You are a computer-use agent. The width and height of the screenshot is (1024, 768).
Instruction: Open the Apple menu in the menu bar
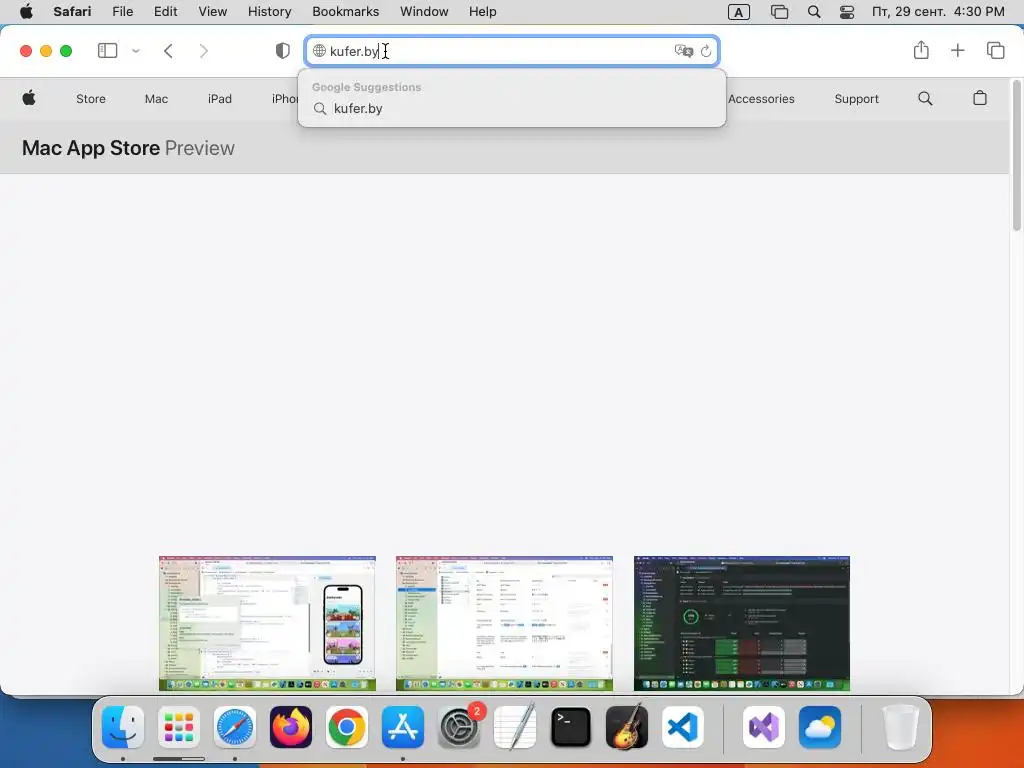pyautogui.click(x=26, y=12)
